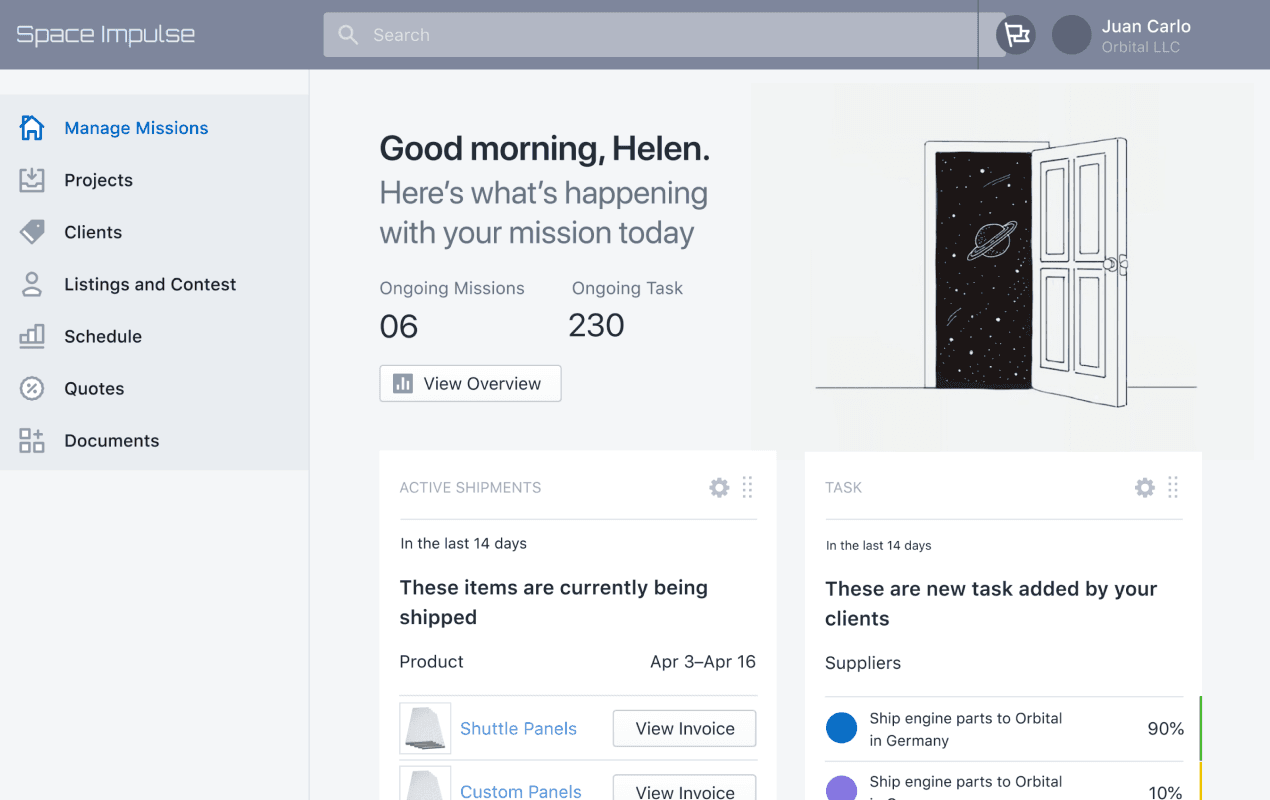Screen dimensions: 1270x800
Task: Select Manage Missions in the sidebar
Action: click(x=136, y=128)
